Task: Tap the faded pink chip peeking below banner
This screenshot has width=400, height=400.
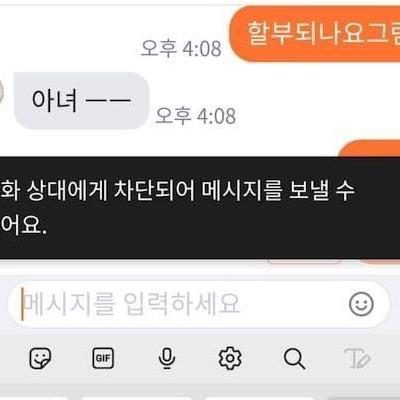Action: [304, 261]
